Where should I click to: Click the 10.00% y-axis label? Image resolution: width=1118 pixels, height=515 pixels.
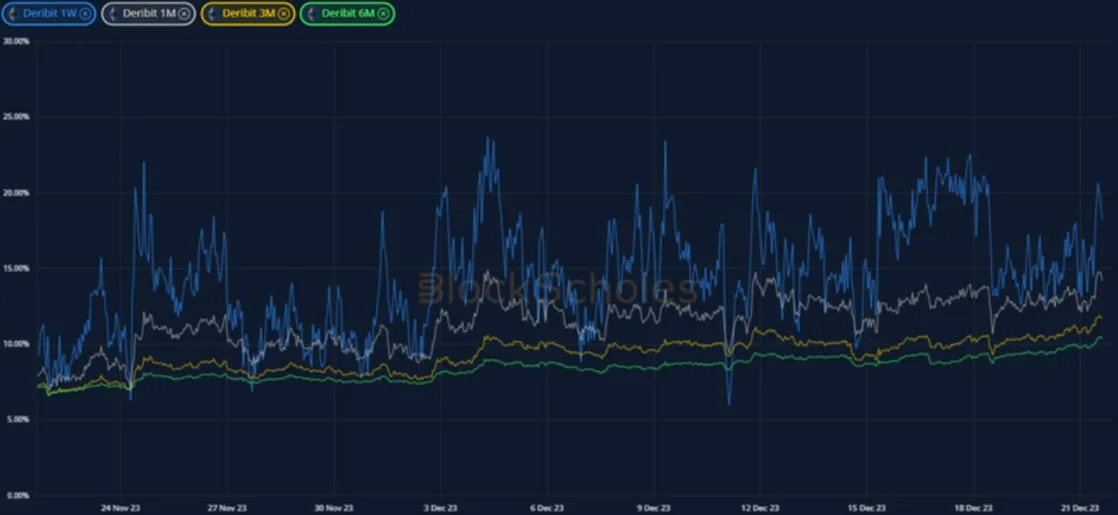[16, 344]
